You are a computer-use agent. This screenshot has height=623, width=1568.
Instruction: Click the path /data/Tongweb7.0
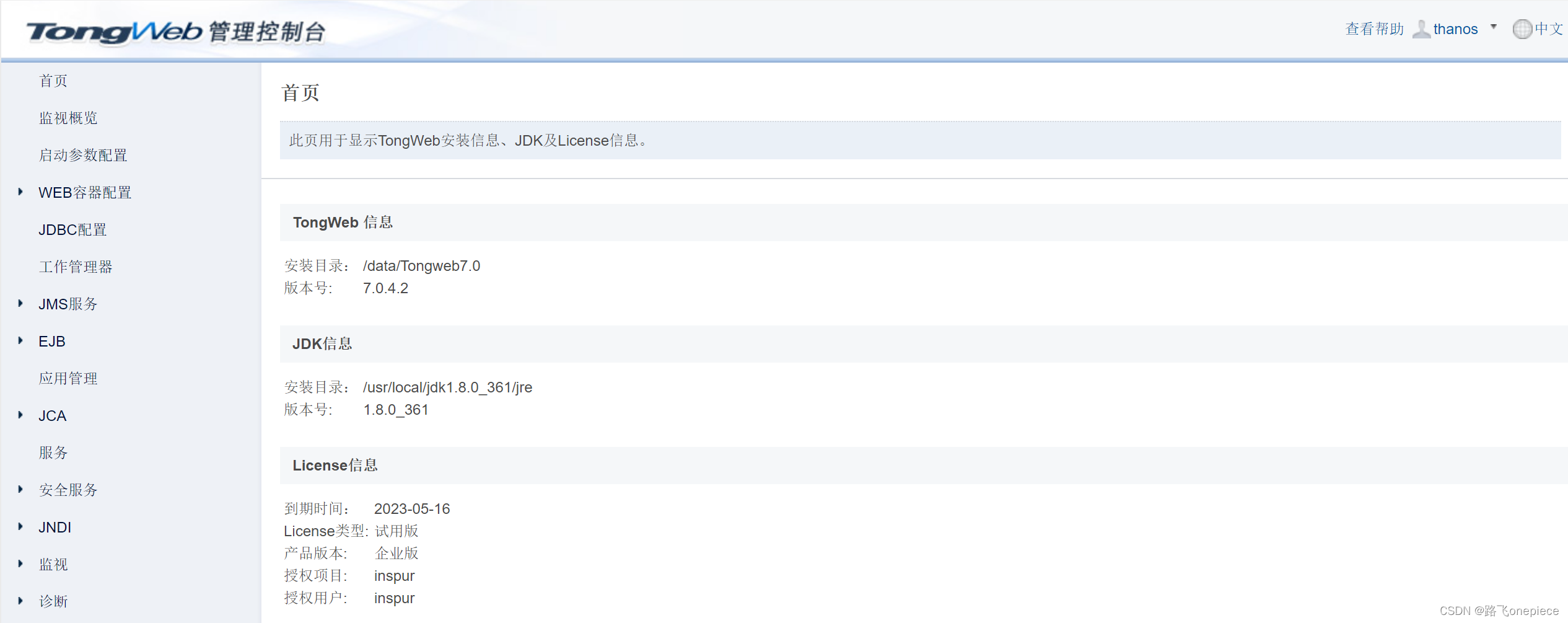point(422,266)
